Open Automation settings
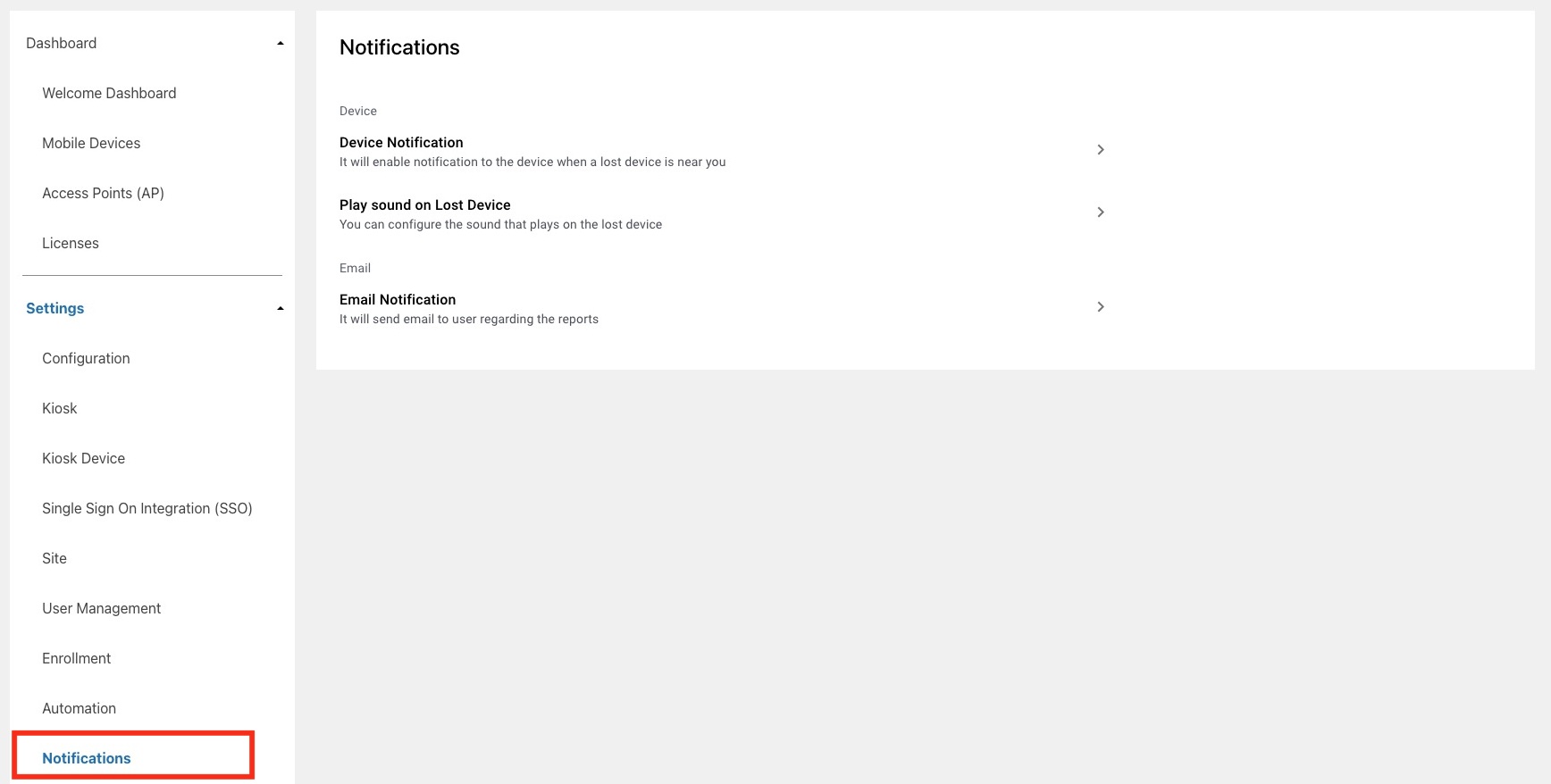Viewport: 1551px width, 784px height. 79,708
